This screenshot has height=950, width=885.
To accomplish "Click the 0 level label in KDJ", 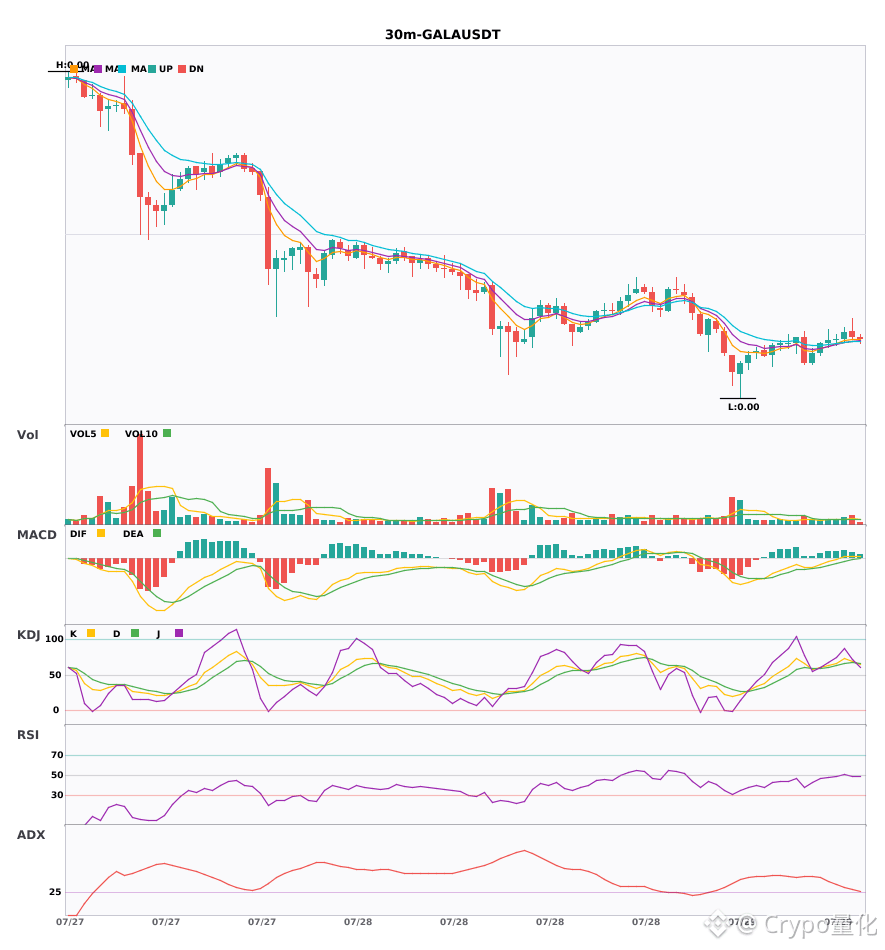I will click(x=56, y=710).
